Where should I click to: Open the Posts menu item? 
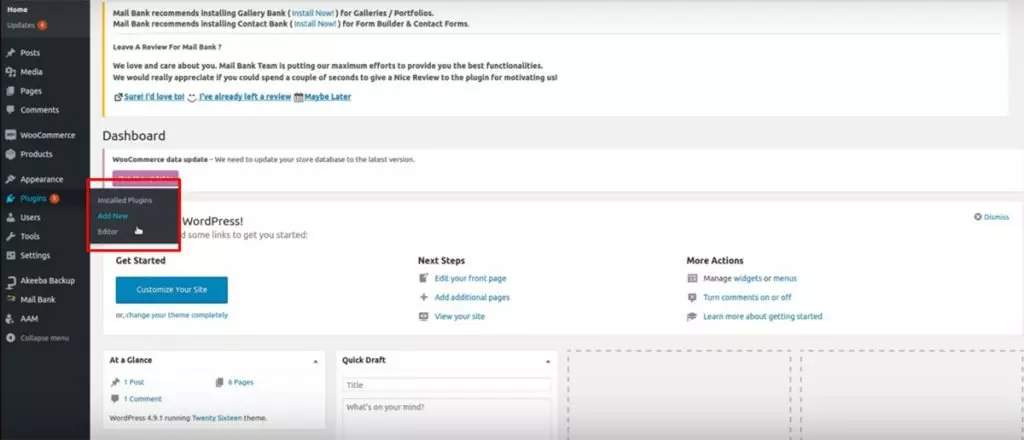(30, 53)
